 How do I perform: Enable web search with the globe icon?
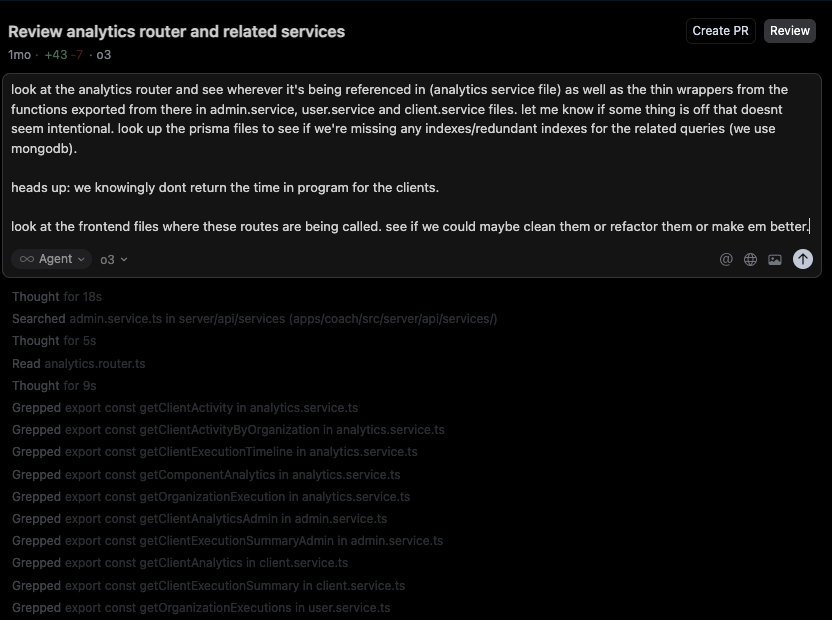750,259
